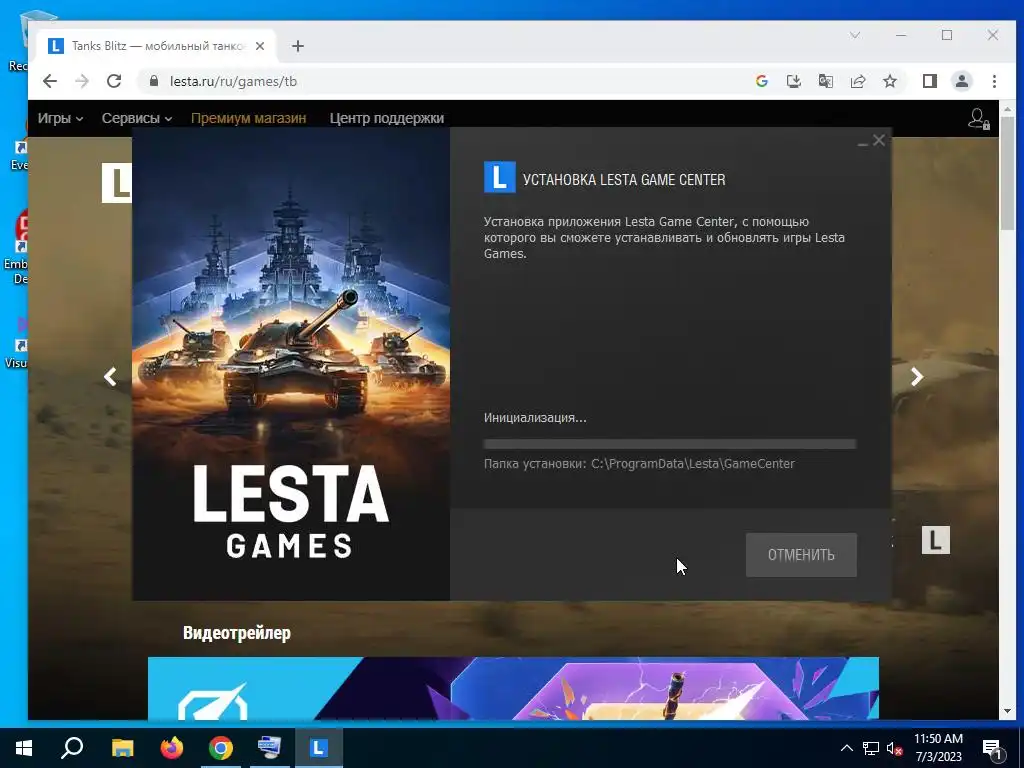
Task: Show next slide with right arrow
Action: point(917,377)
